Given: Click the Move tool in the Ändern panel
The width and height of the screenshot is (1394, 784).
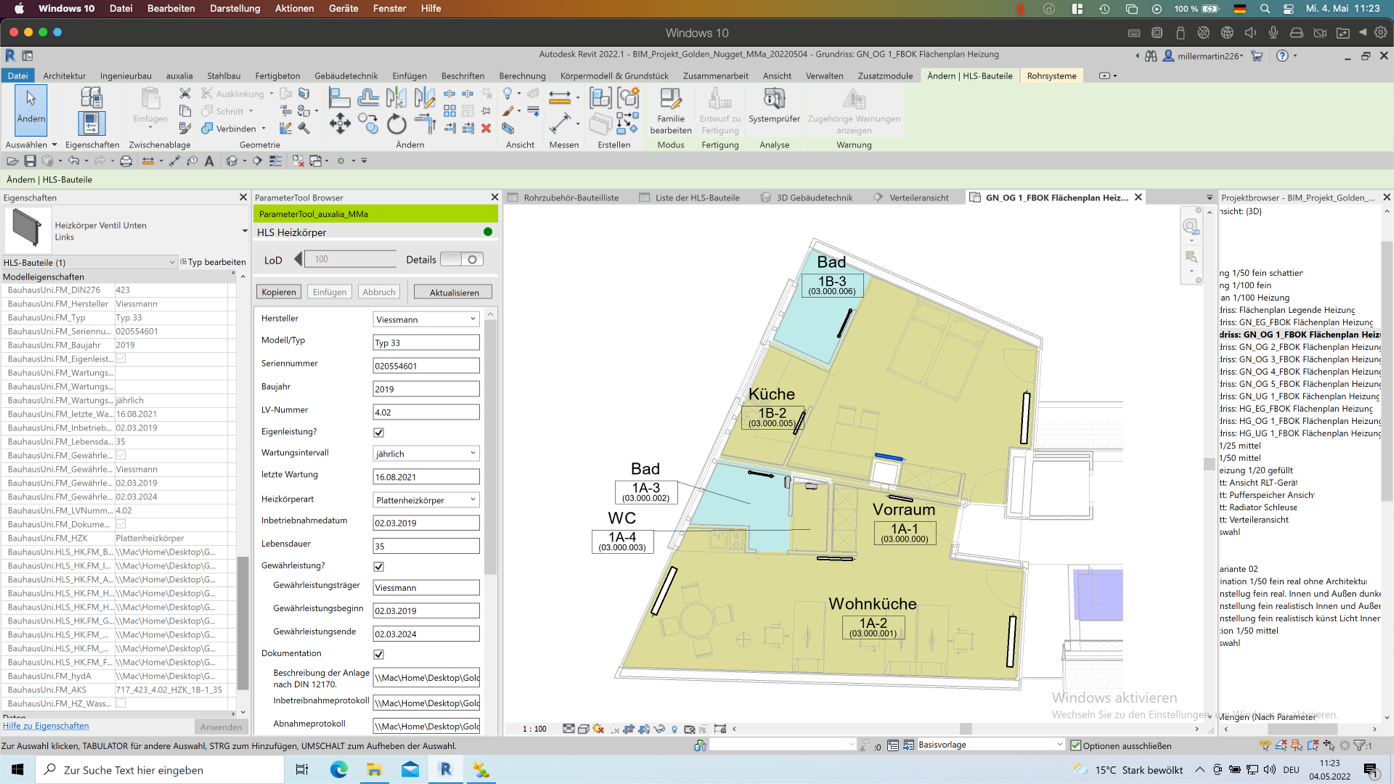Looking at the screenshot, I should click(340, 124).
